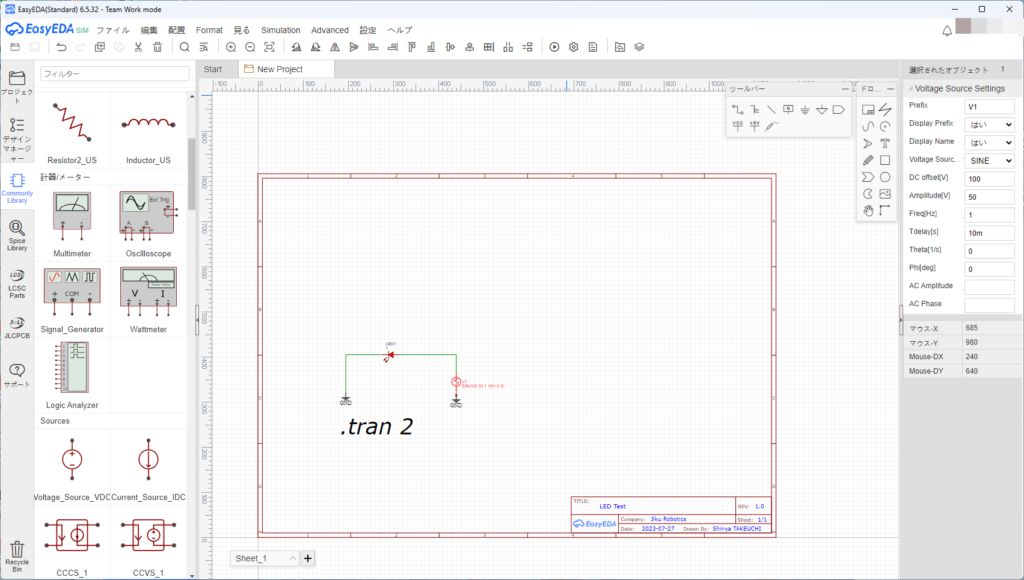This screenshot has height=580, width=1024.
Task: Open the notifications bell
Action: point(947,31)
